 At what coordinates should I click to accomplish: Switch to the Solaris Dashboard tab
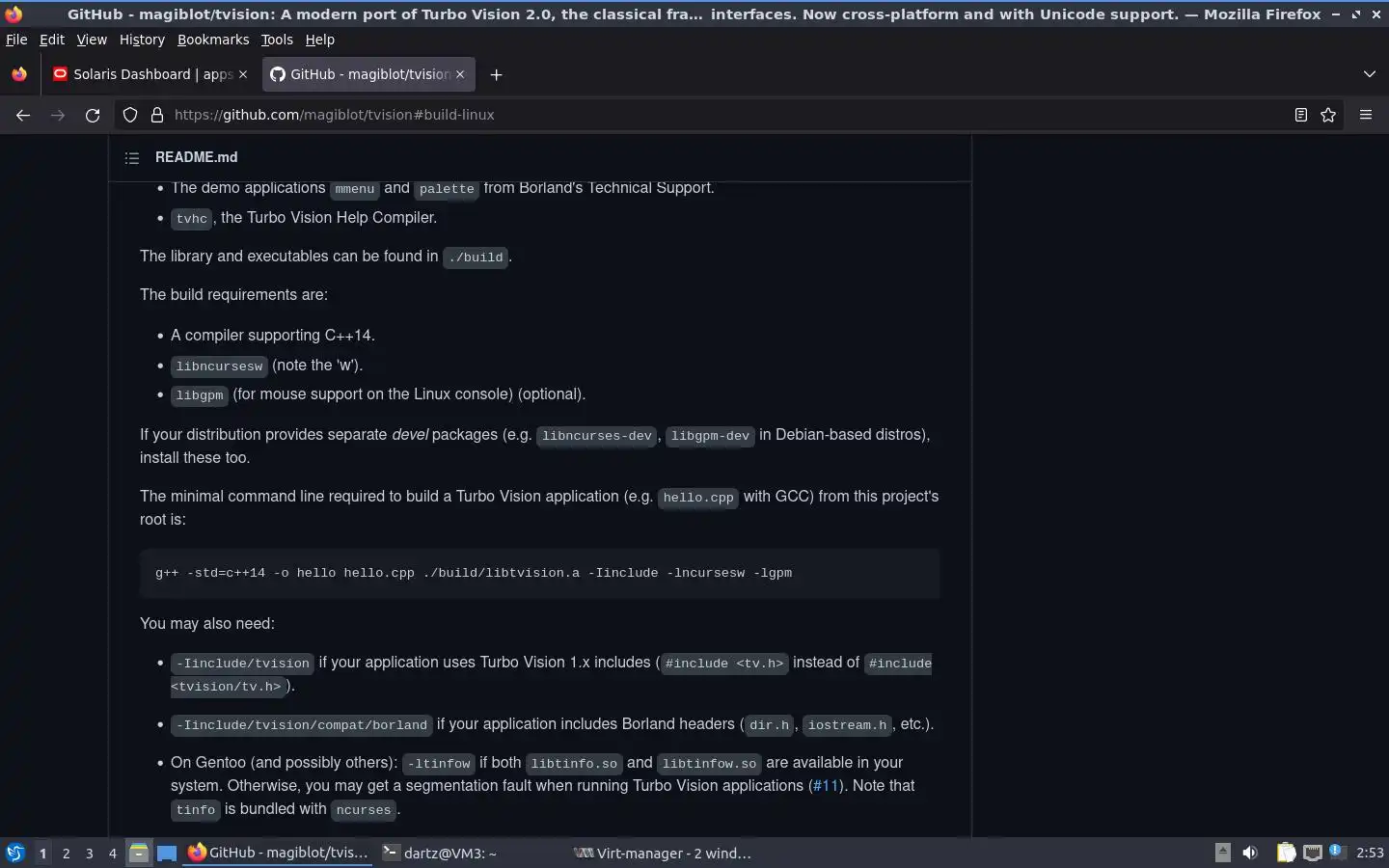[x=150, y=74]
